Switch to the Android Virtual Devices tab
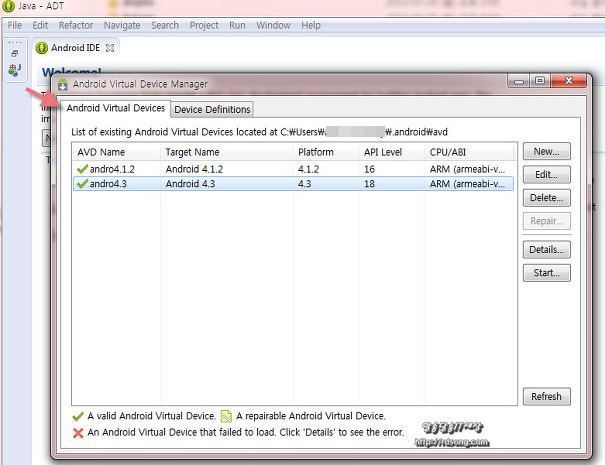The height and width of the screenshot is (465, 605). pyautogui.click(x=115, y=108)
